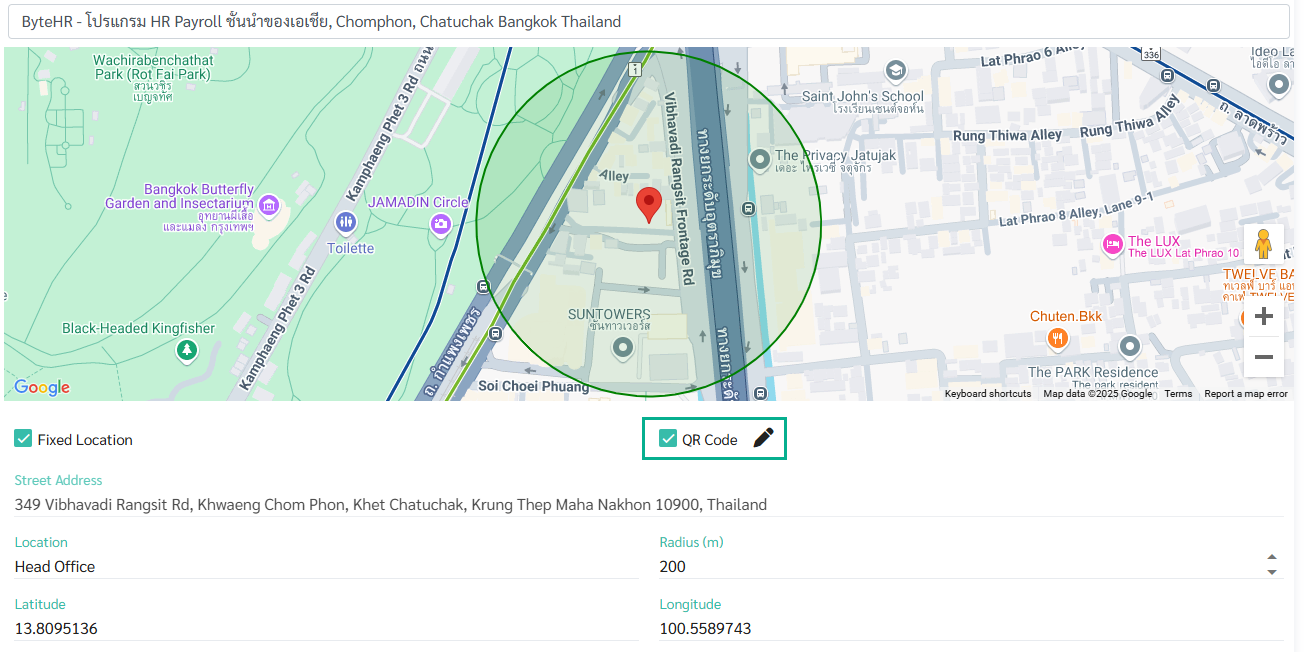Edit QR Code with pencil icon

[764, 438]
